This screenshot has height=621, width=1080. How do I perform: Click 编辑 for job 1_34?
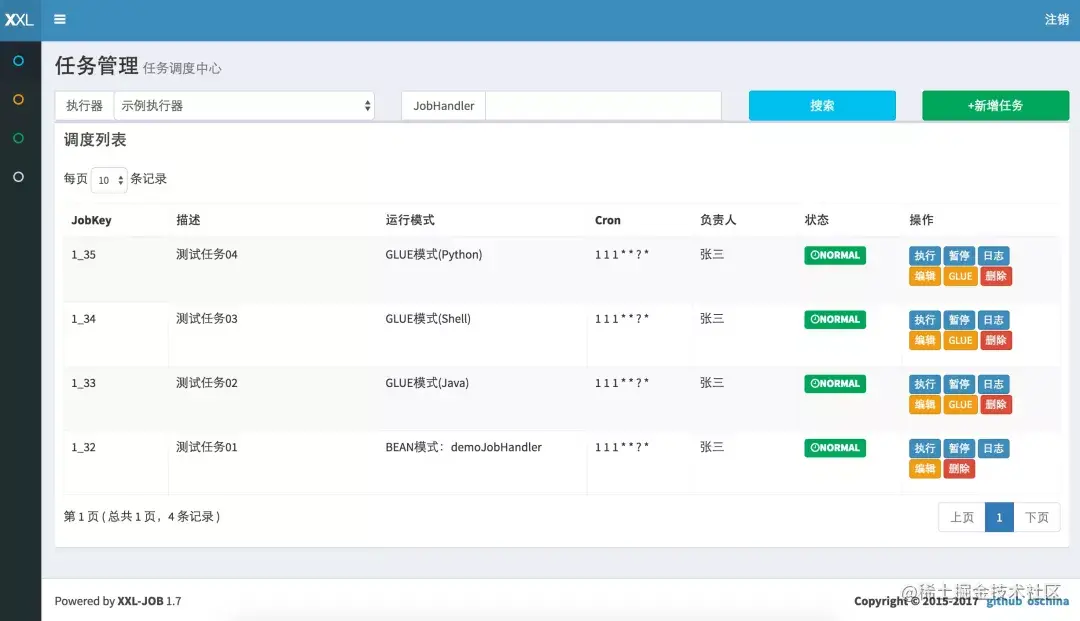point(924,340)
